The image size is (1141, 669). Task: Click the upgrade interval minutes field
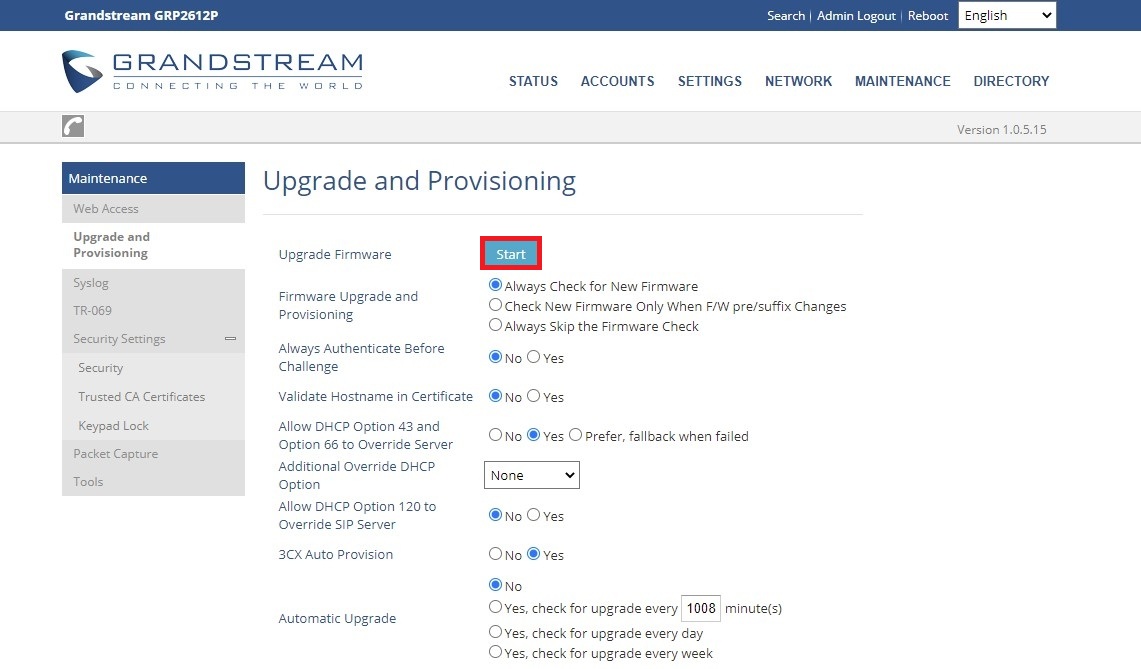tap(700, 608)
